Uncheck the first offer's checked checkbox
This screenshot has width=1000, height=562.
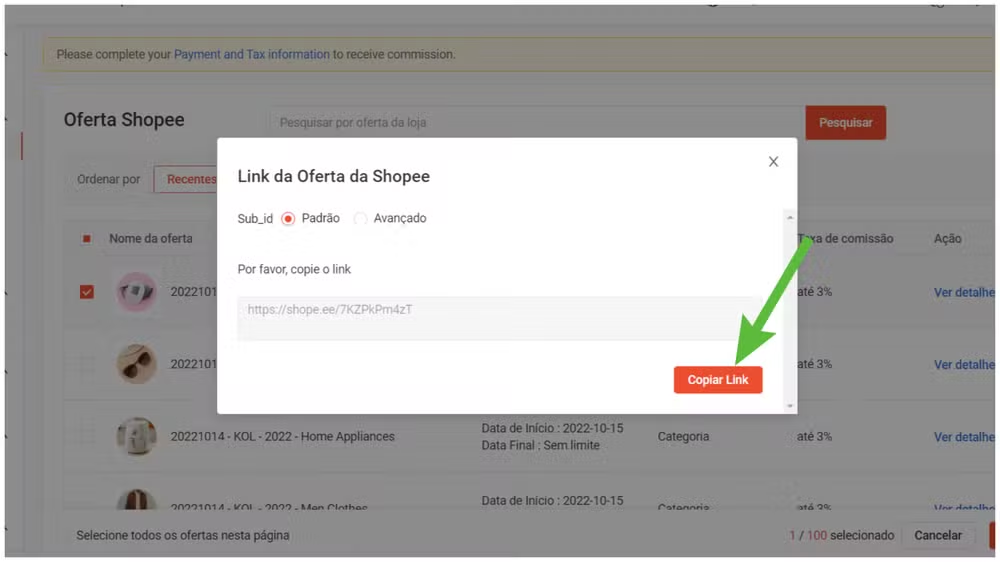87,292
